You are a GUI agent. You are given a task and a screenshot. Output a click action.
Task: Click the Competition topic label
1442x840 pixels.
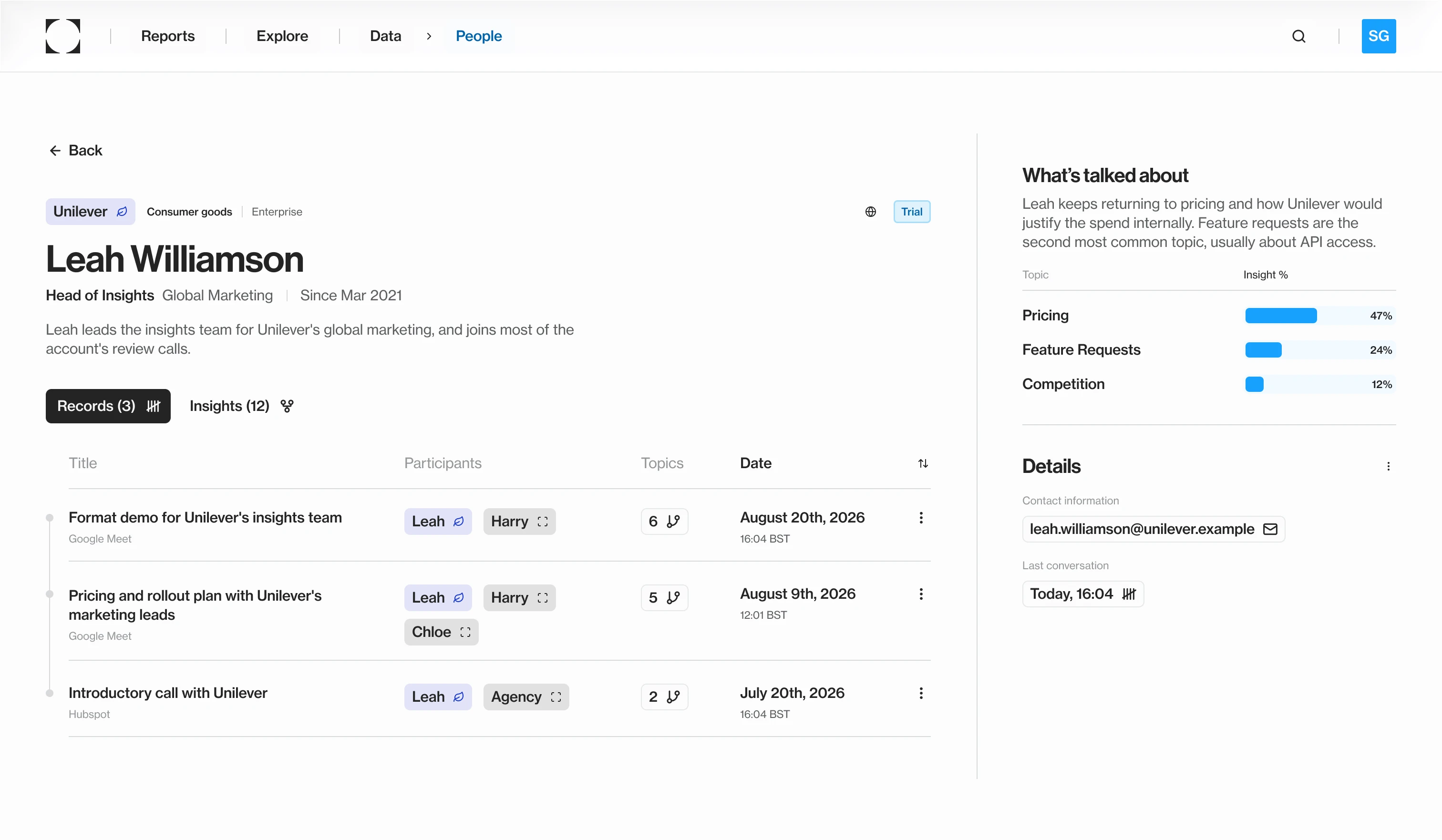[1063, 385]
